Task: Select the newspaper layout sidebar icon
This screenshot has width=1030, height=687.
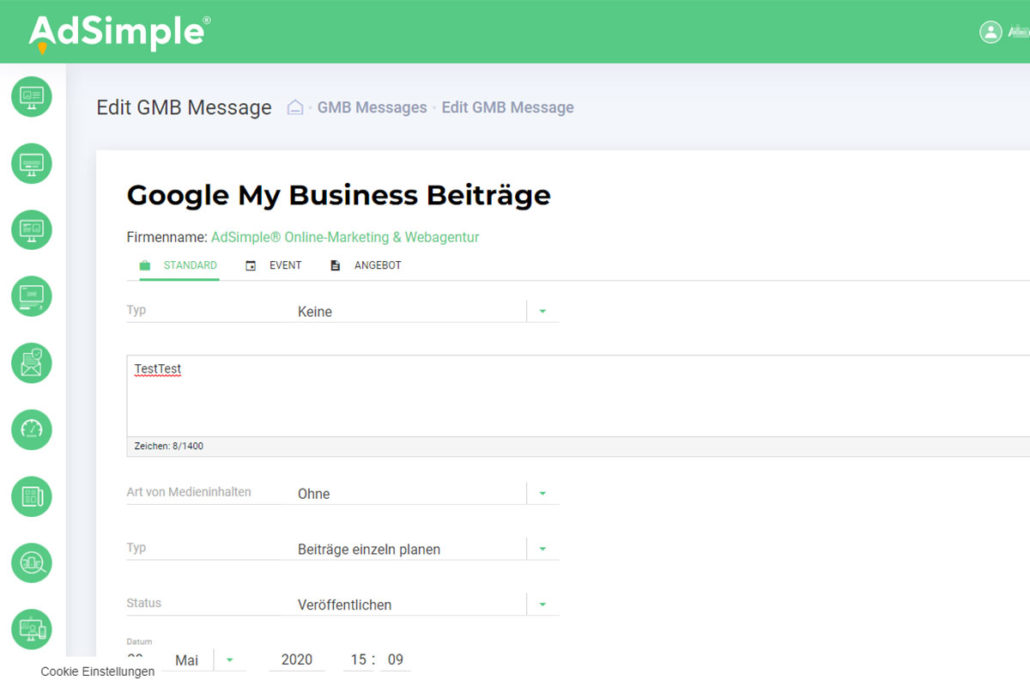Action: click(x=31, y=496)
